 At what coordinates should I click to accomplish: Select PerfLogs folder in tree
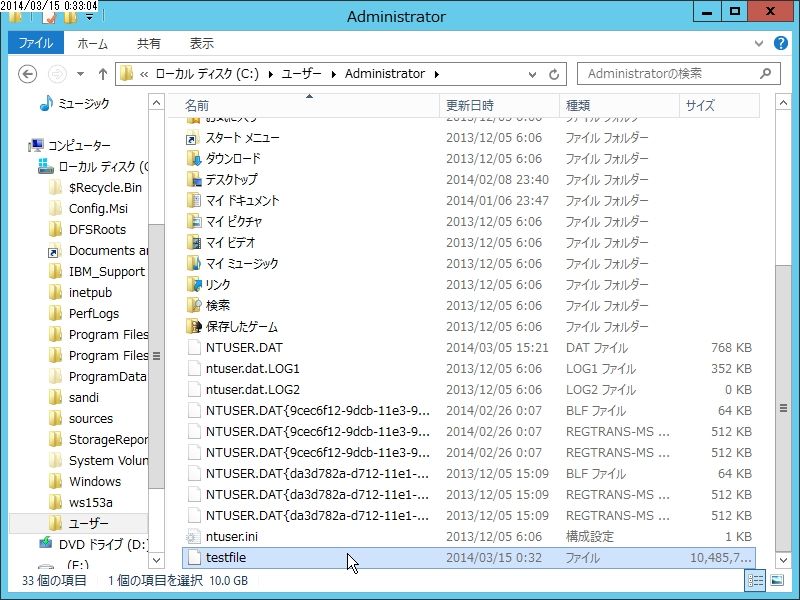click(94, 313)
